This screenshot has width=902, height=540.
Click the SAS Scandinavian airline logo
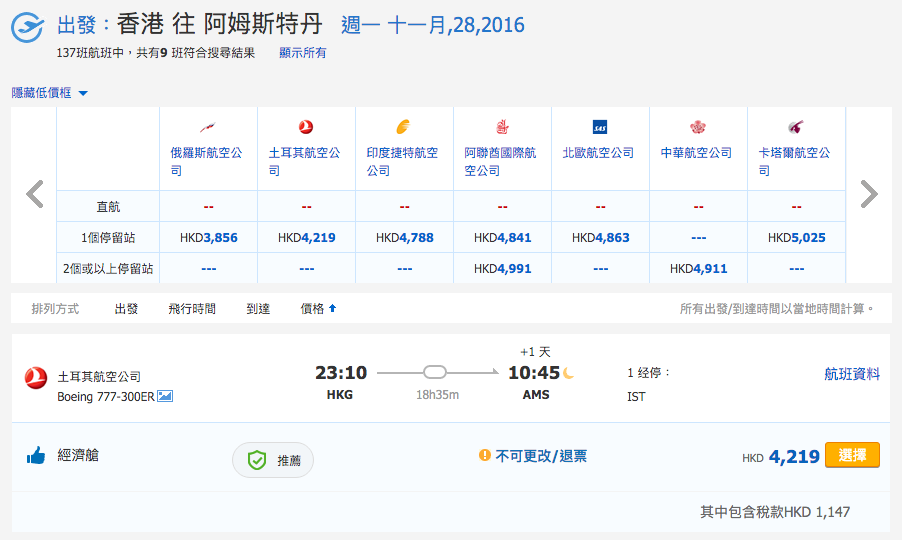[600, 127]
